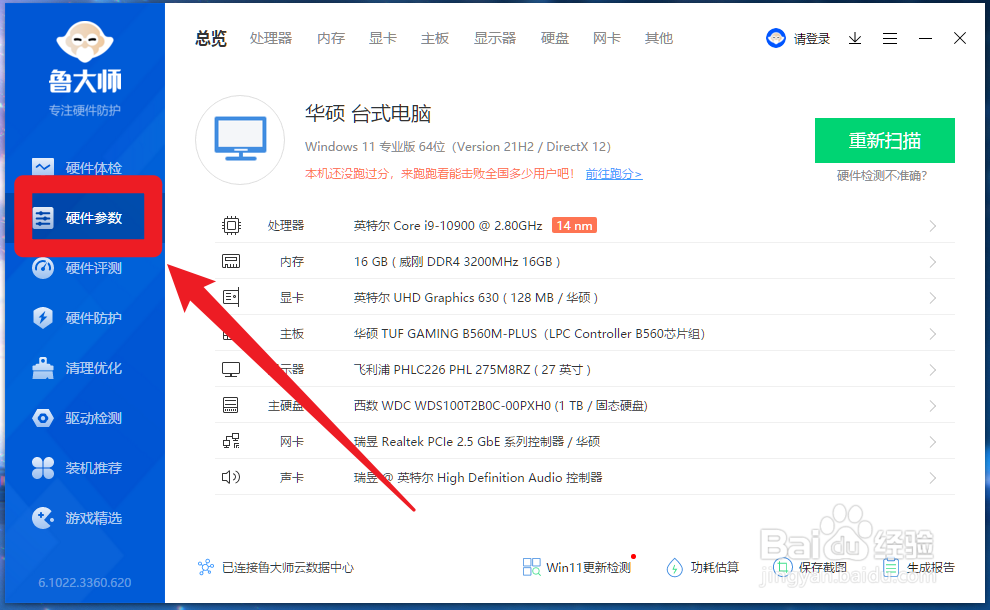Click 保存截图 crop icon
This screenshot has width=990, height=610.
[783, 567]
